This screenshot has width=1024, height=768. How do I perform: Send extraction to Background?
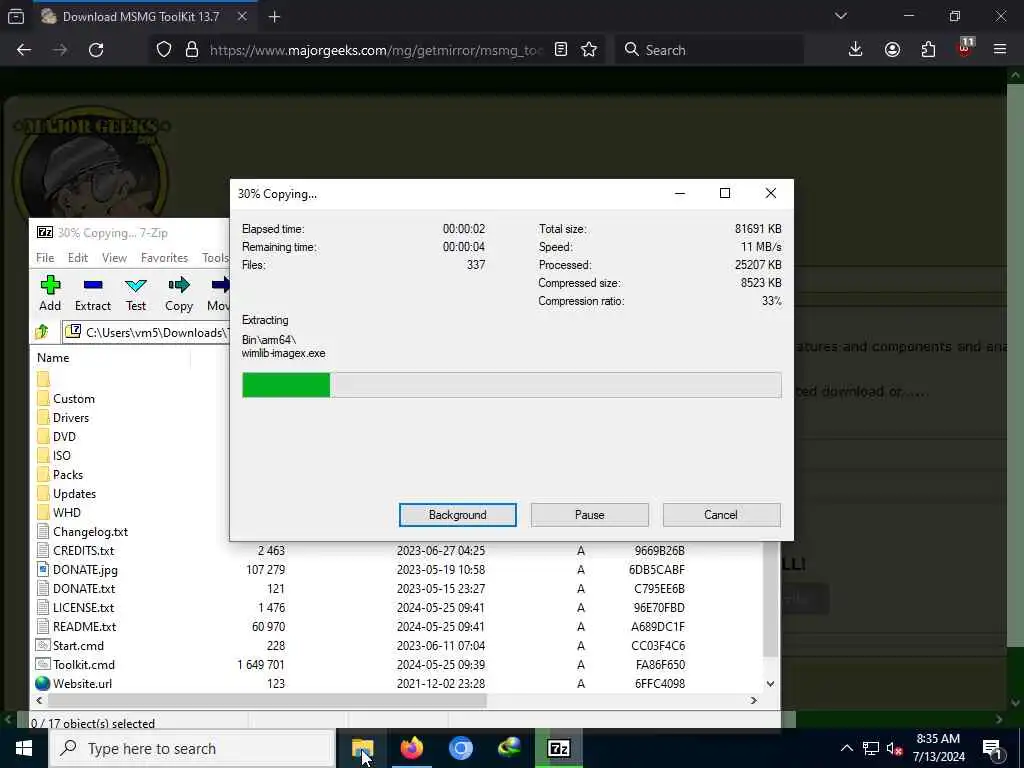point(458,515)
